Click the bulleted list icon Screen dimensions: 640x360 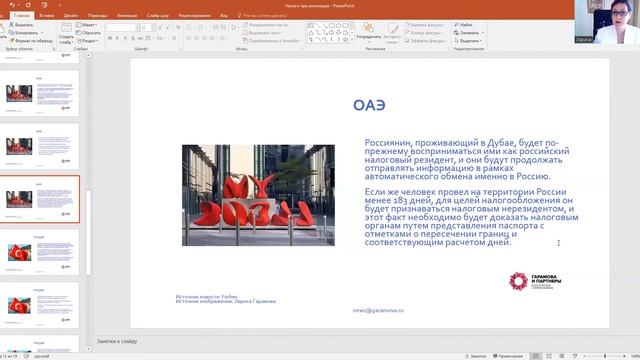coord(189,27)
